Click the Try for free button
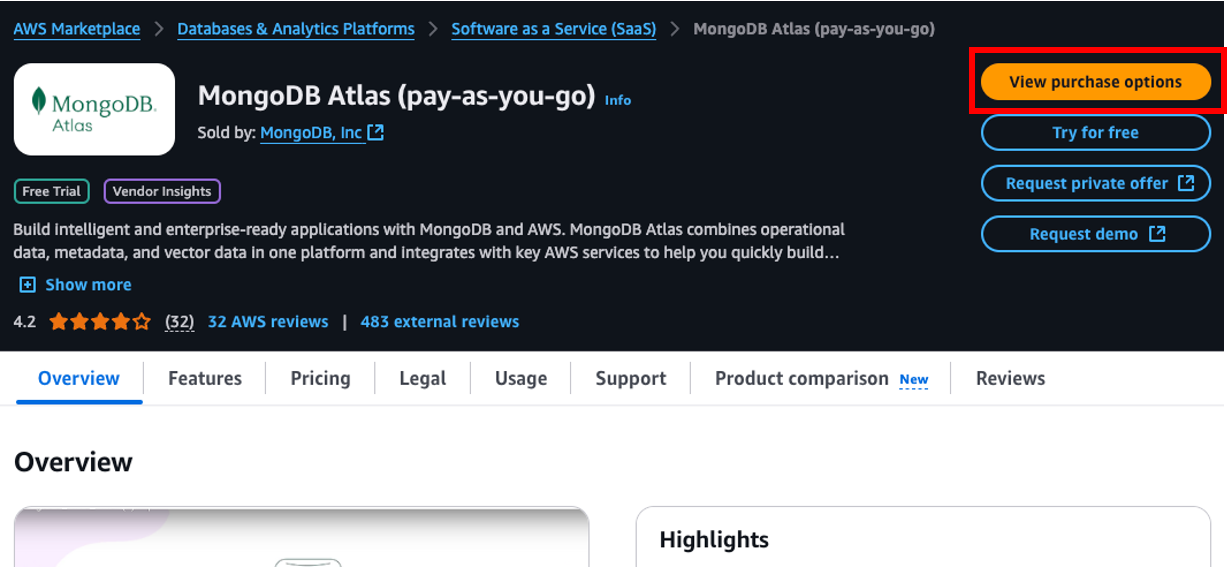 (x=1096, y=133)
